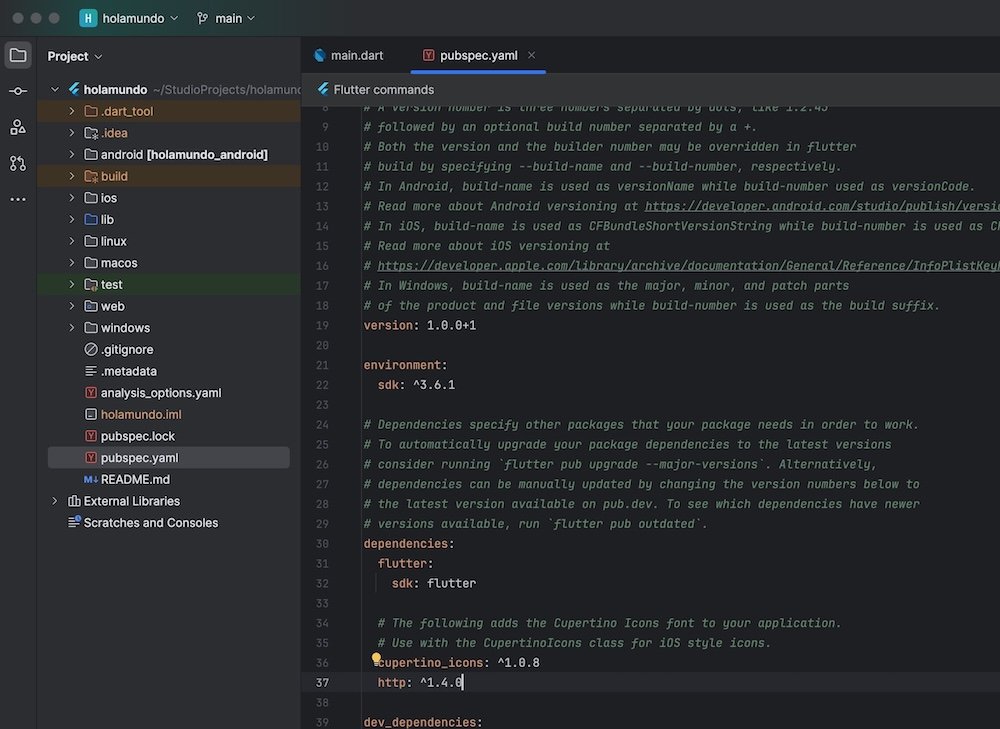
Task: Click the analysis_options.yaml file icon
Action: [x=91, y=392]
